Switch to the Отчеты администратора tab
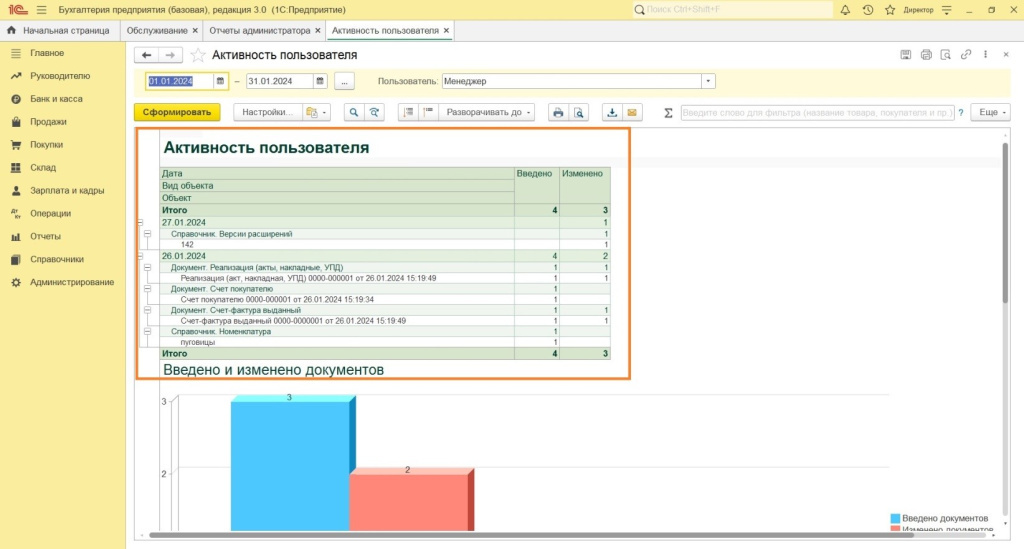Screen dimensions: 1024x549 (259, 31)
